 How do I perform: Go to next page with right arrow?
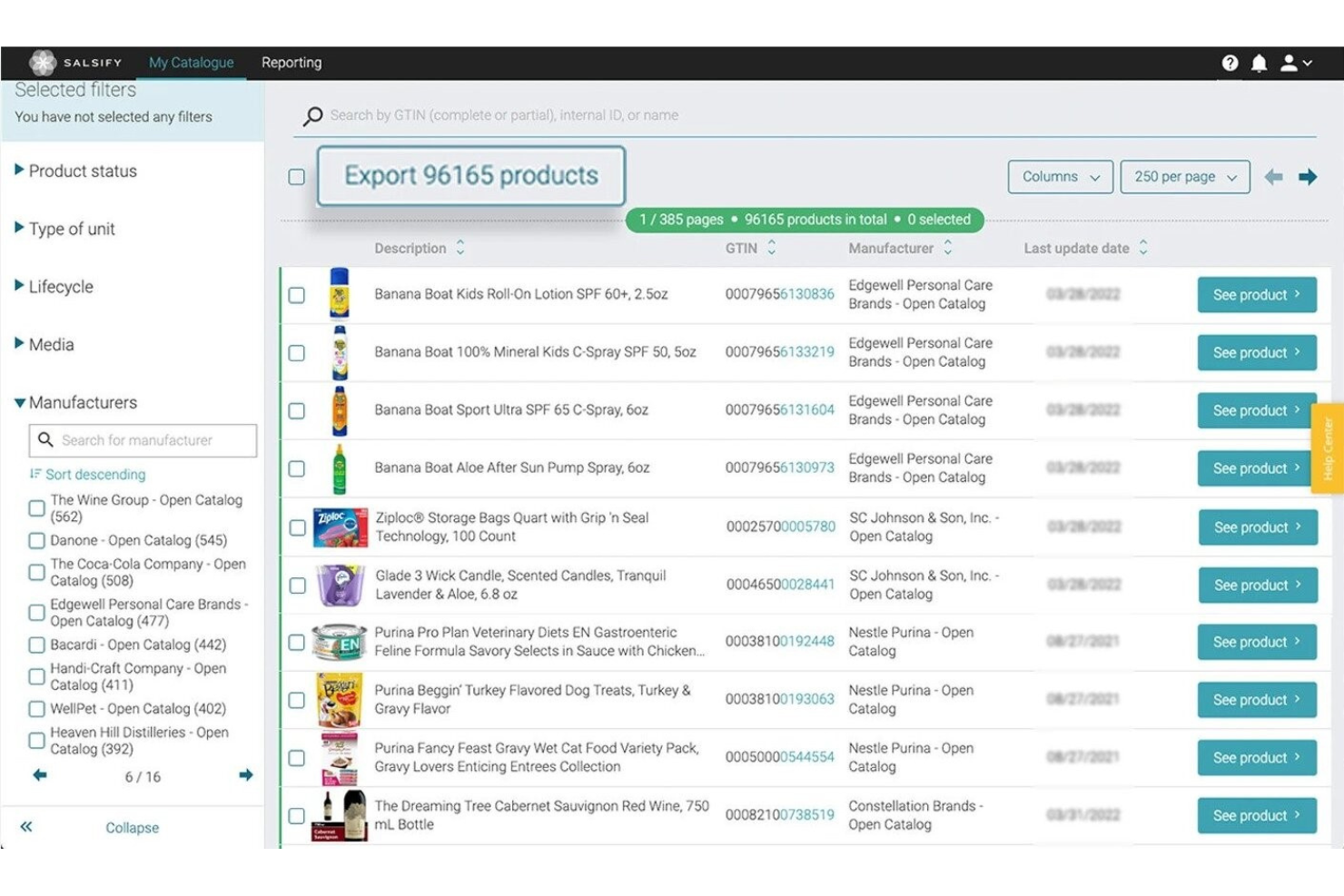1308,177
